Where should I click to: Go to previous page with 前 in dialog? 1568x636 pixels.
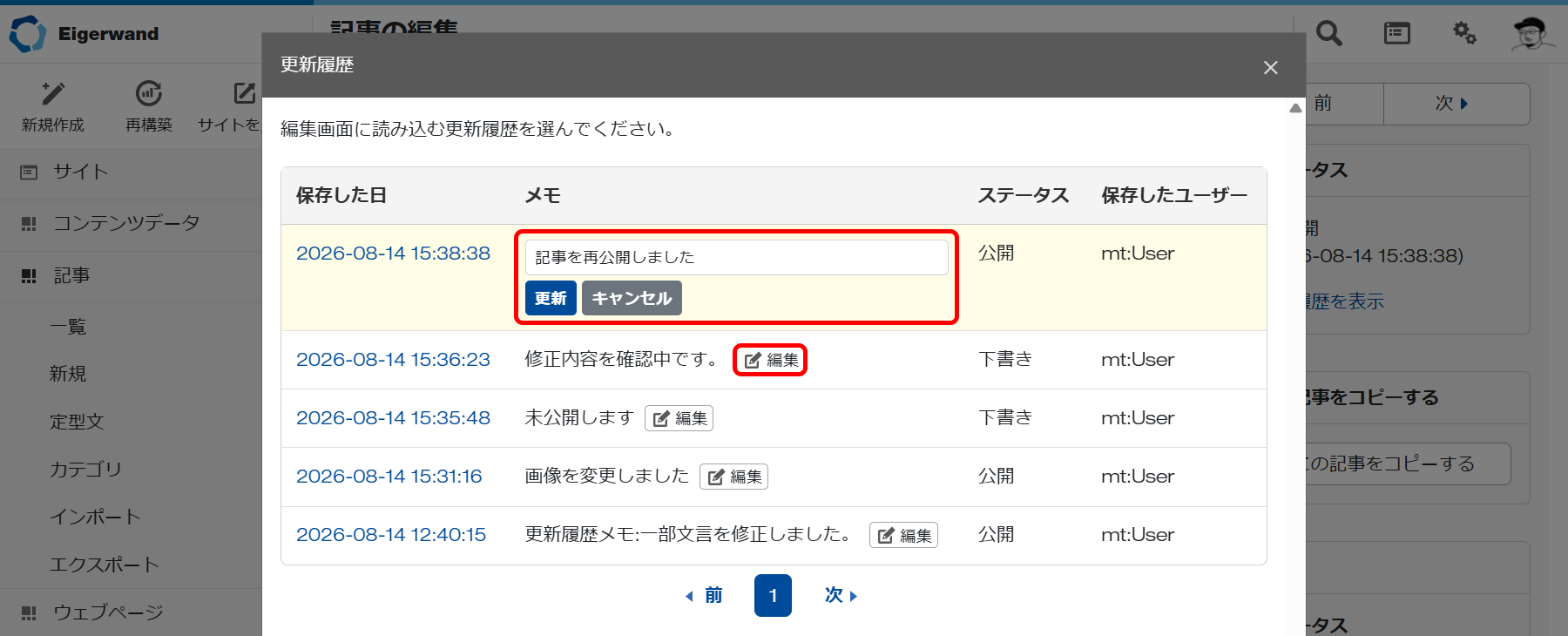point(704,595)
